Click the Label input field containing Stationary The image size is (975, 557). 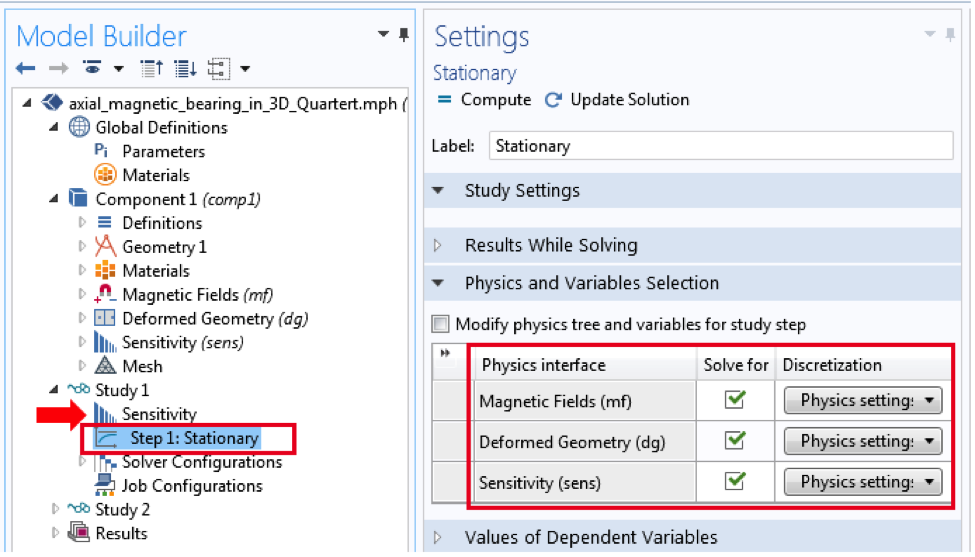[721, 145]
